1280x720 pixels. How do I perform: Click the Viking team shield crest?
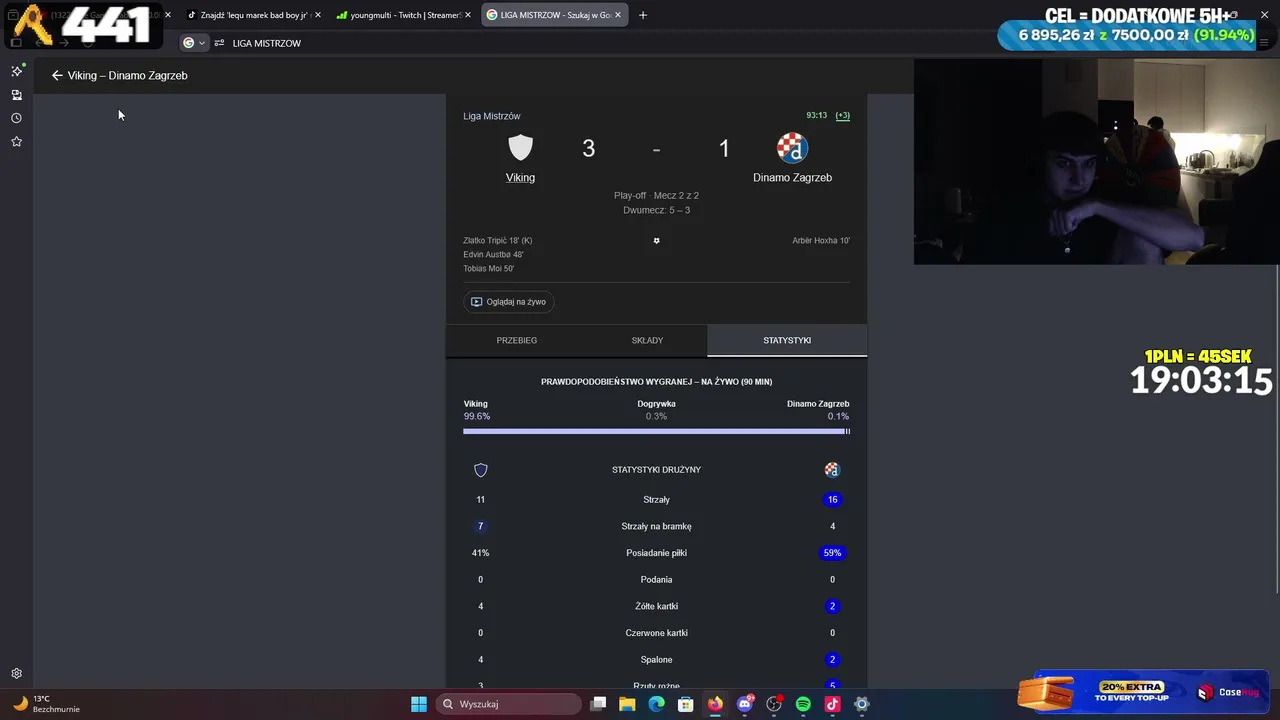pyautogui.click(x=520, y=148)
